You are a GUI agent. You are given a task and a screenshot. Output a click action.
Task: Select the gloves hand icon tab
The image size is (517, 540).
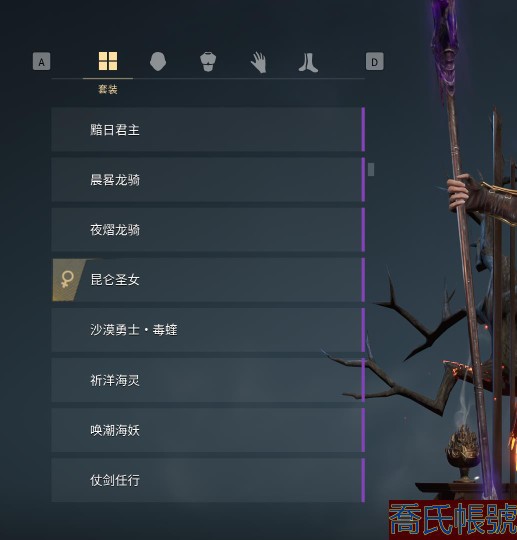[258, 62]
